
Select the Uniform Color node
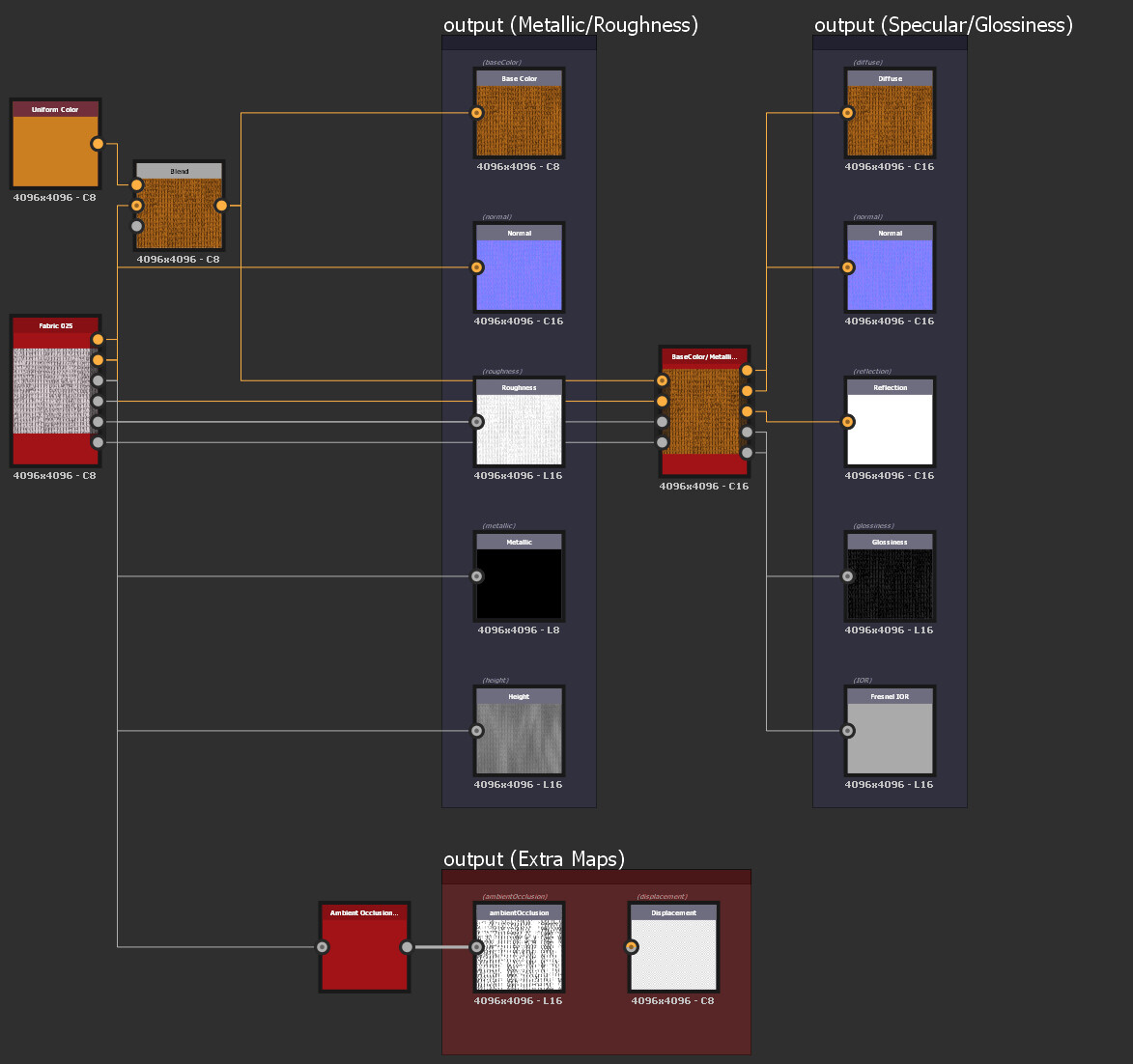coord(56,144)
